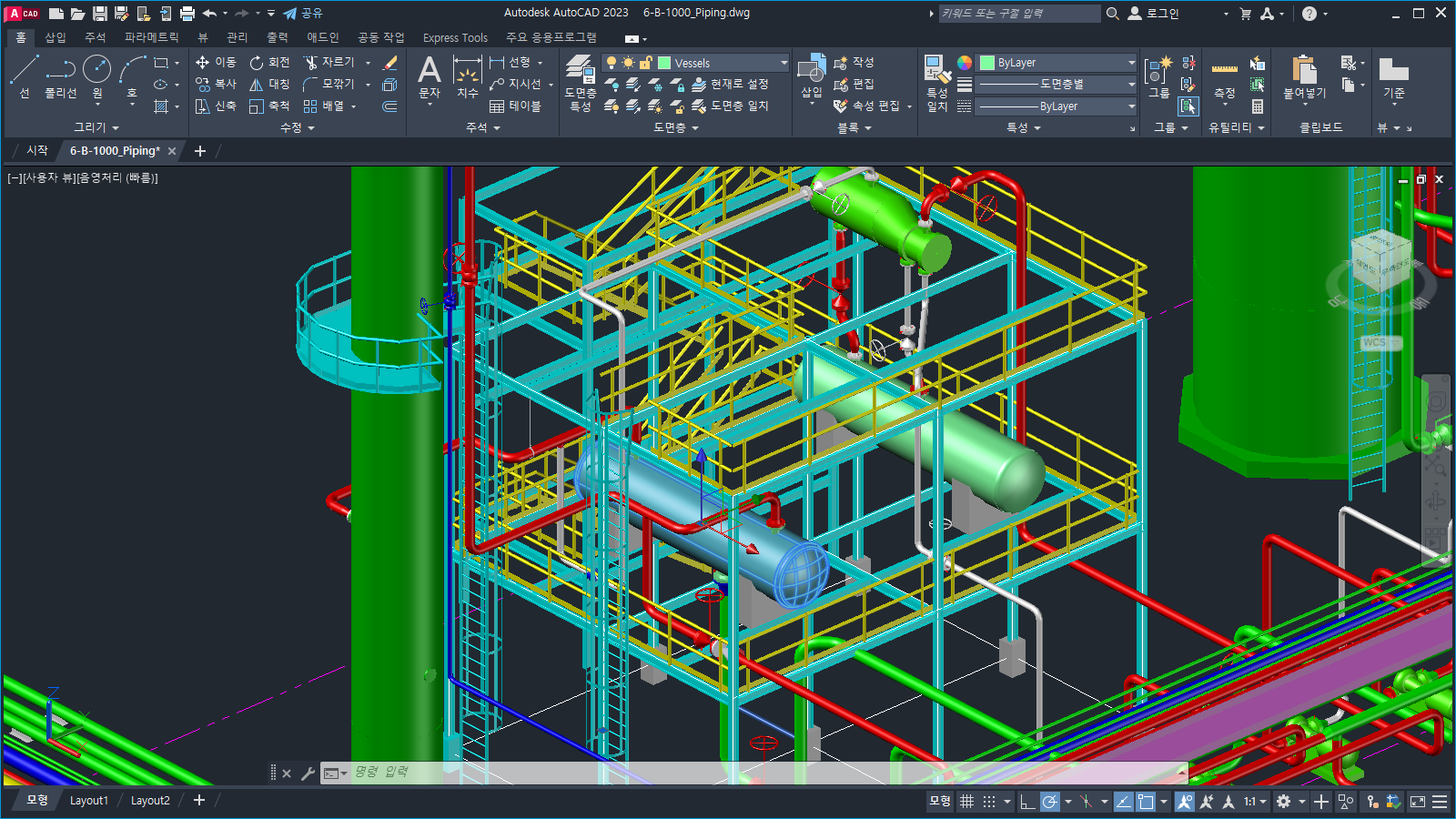Select the Text (문자) annotation tool
Viewport: 1456px width, 819px height.
click(430, 76)
